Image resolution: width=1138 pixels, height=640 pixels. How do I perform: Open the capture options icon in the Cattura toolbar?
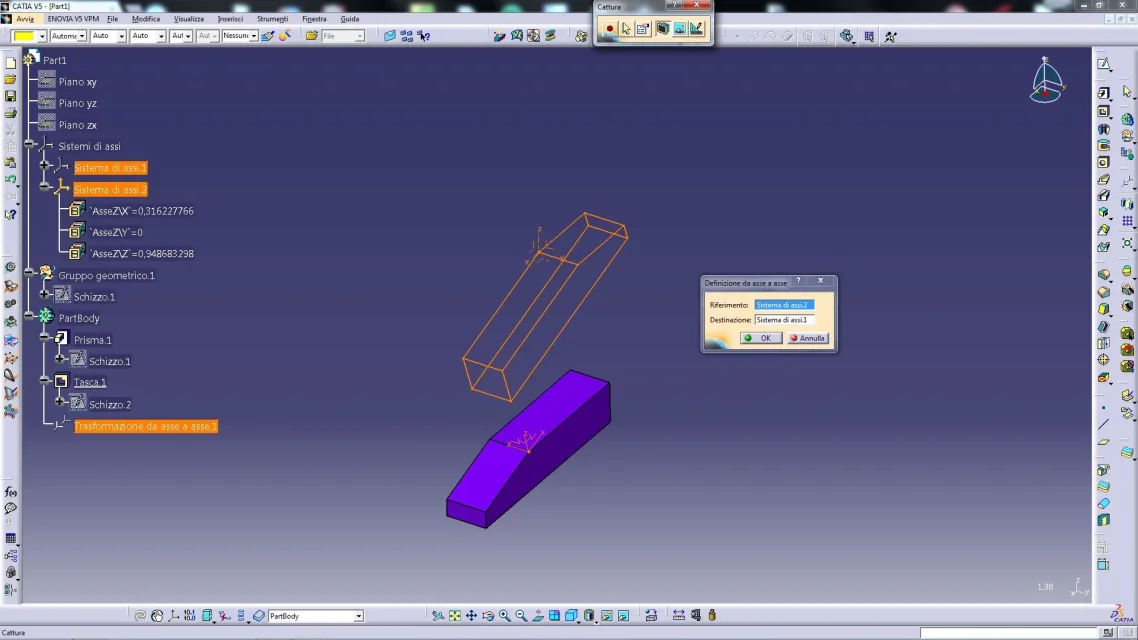(643, 29)
